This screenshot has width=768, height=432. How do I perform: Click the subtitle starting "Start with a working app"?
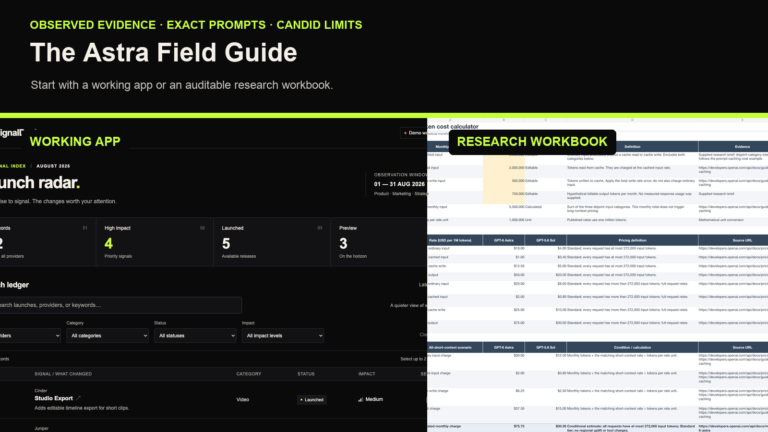[x=182, y=85]
